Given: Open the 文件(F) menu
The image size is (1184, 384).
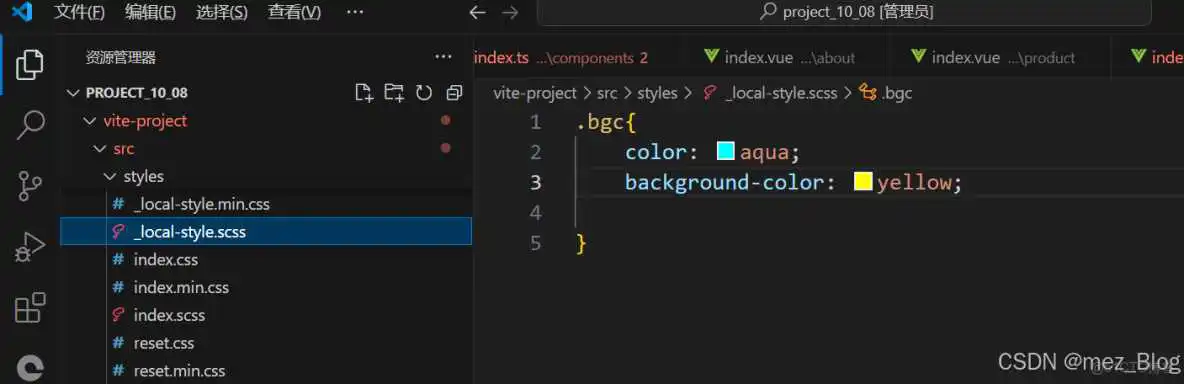Looking at the screenshot, I should [79, 13].
